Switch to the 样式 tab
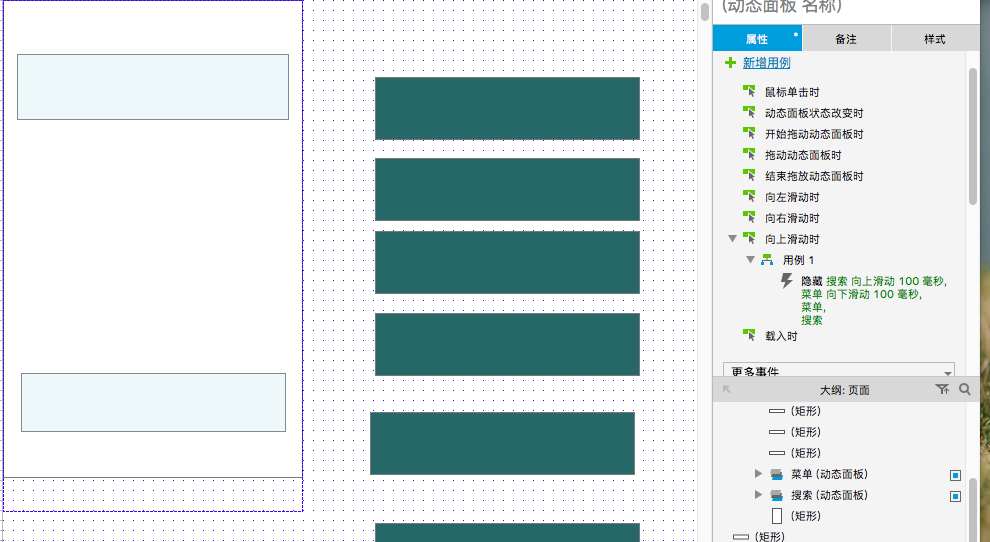 pos(934,39)
